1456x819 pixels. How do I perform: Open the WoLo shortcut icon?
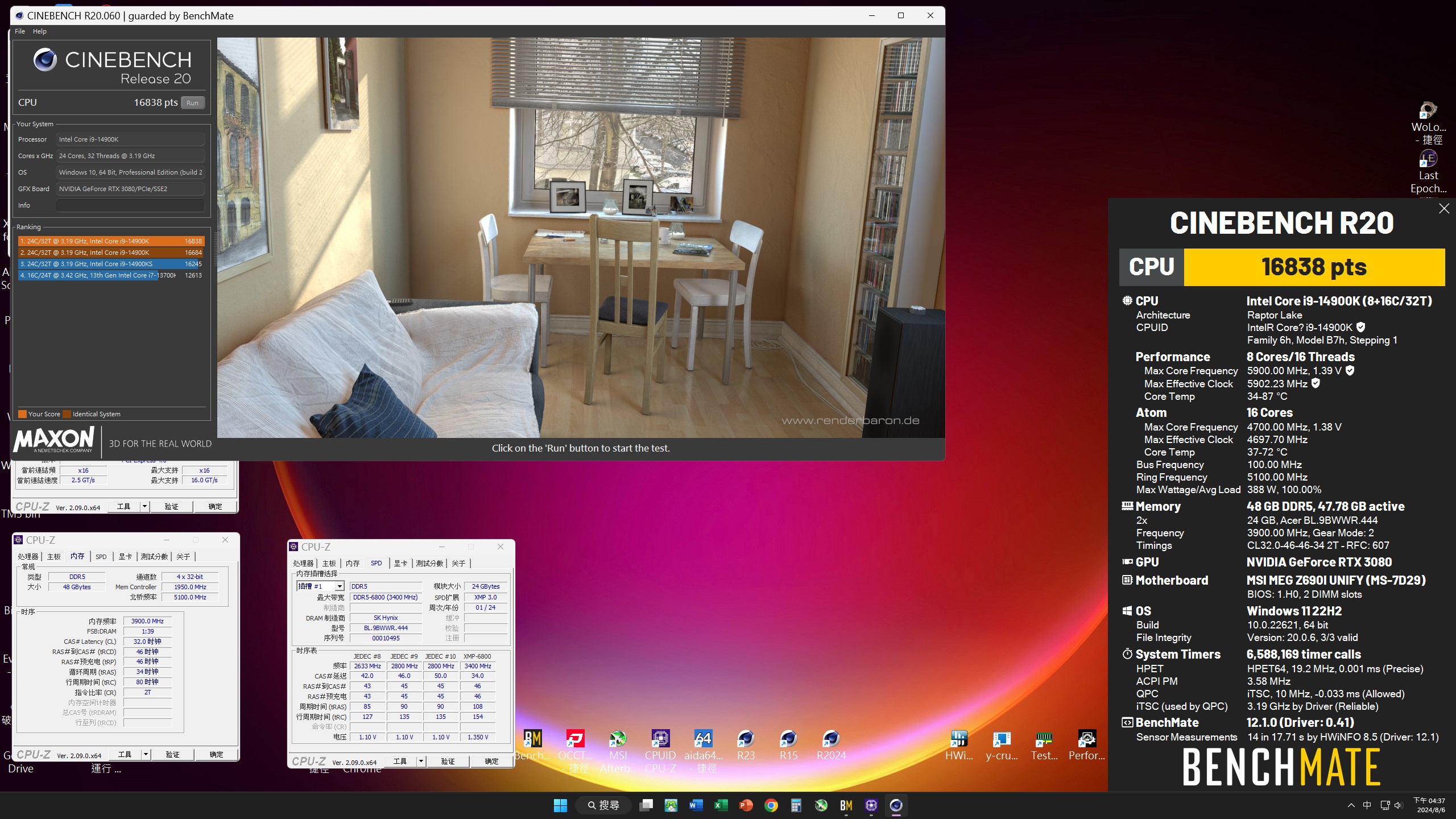click(x=1428, y=122)
